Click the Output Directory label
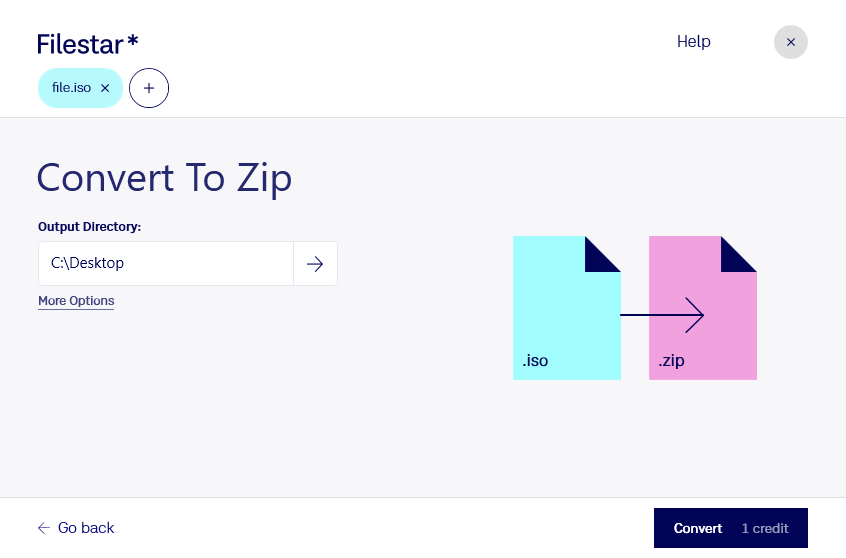Screen dimensions: 846x558 click(x=90, y=227)
